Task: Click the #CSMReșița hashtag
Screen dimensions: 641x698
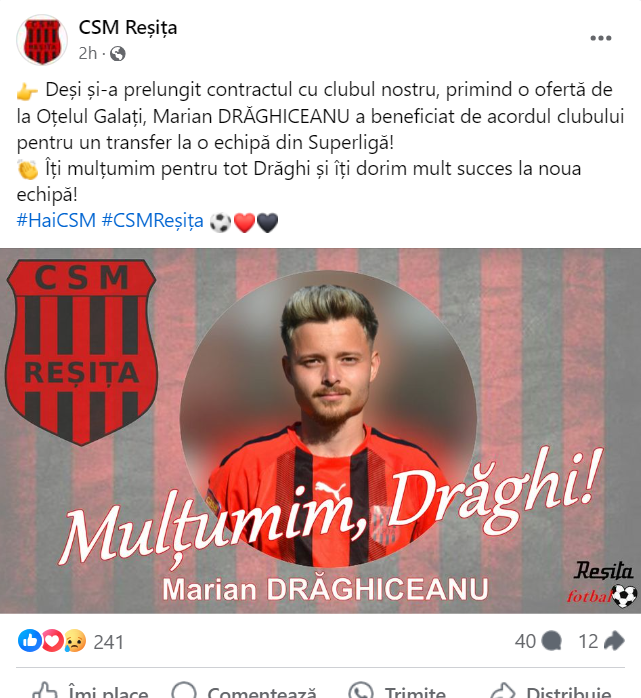Action: 153,221
